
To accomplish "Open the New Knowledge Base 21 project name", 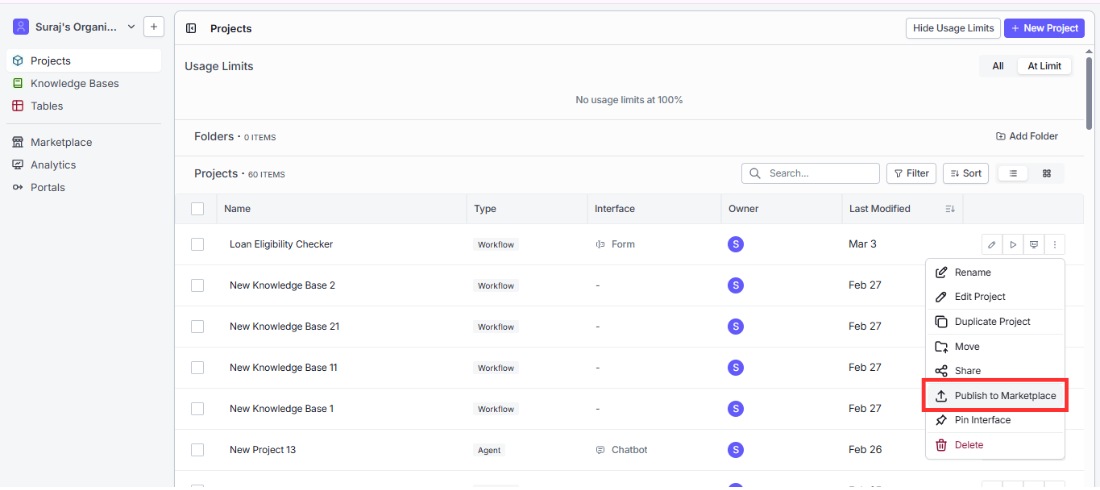I will [285, 326].
